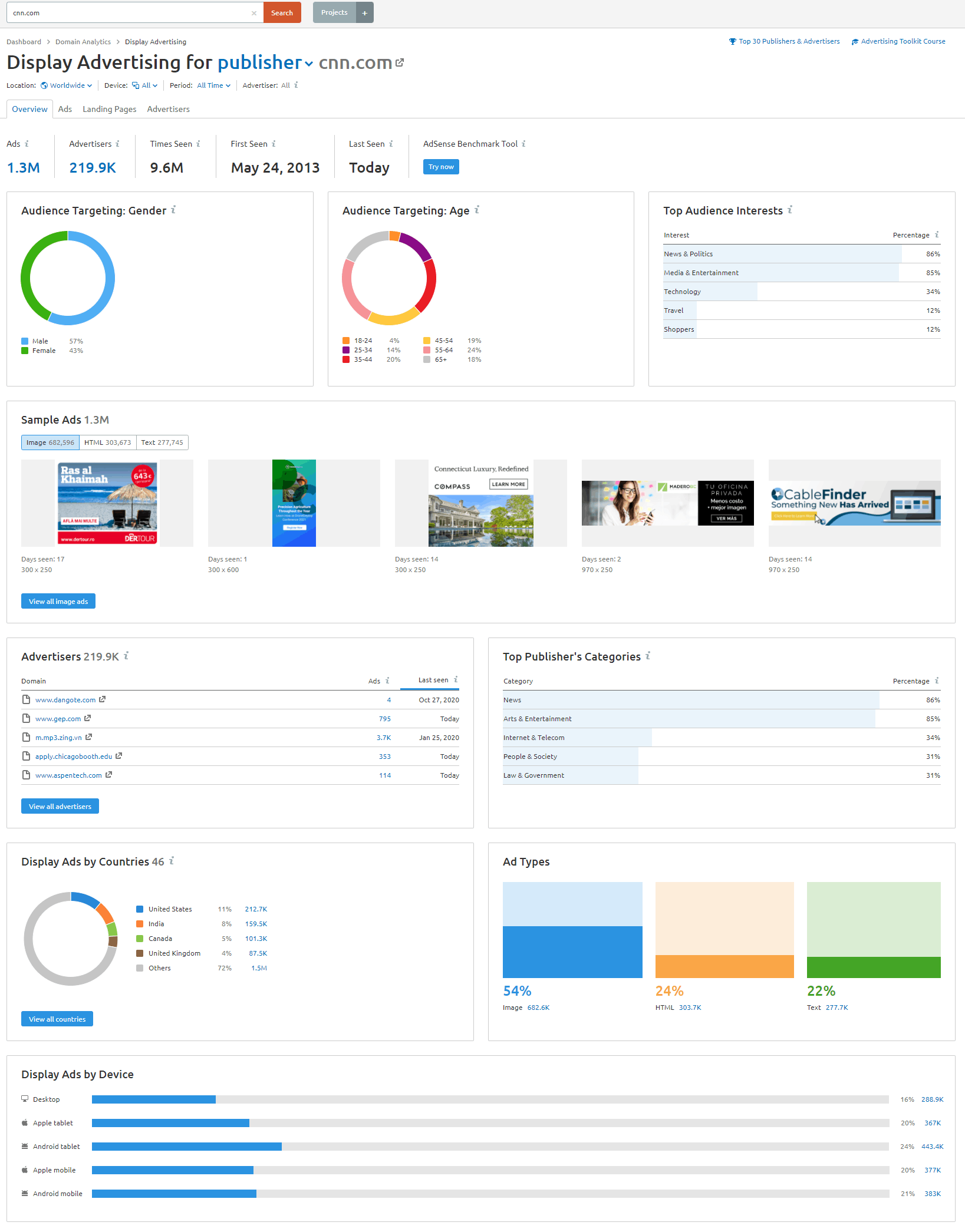Switch to the Landing Pages tab

coord(109,109)
